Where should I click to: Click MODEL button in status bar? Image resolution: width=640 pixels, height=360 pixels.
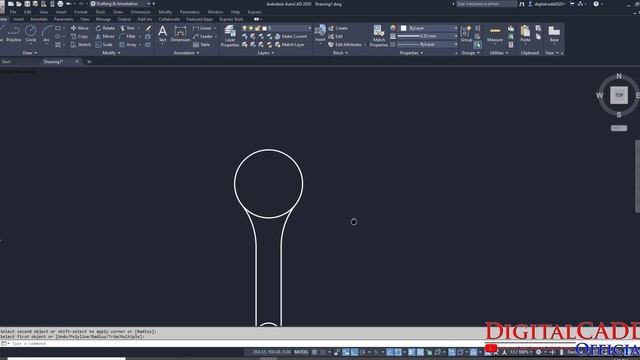pos(301,352)
